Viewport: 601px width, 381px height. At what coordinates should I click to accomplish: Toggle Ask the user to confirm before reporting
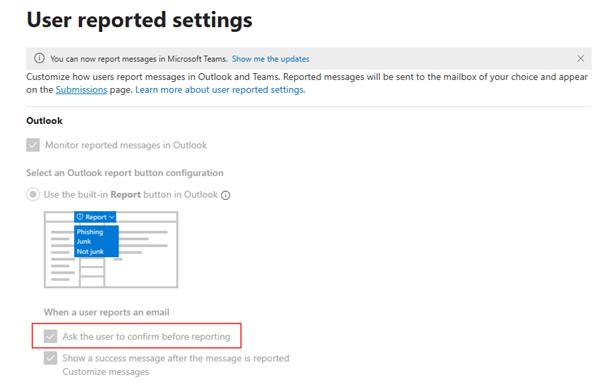(x=50, y=336)
